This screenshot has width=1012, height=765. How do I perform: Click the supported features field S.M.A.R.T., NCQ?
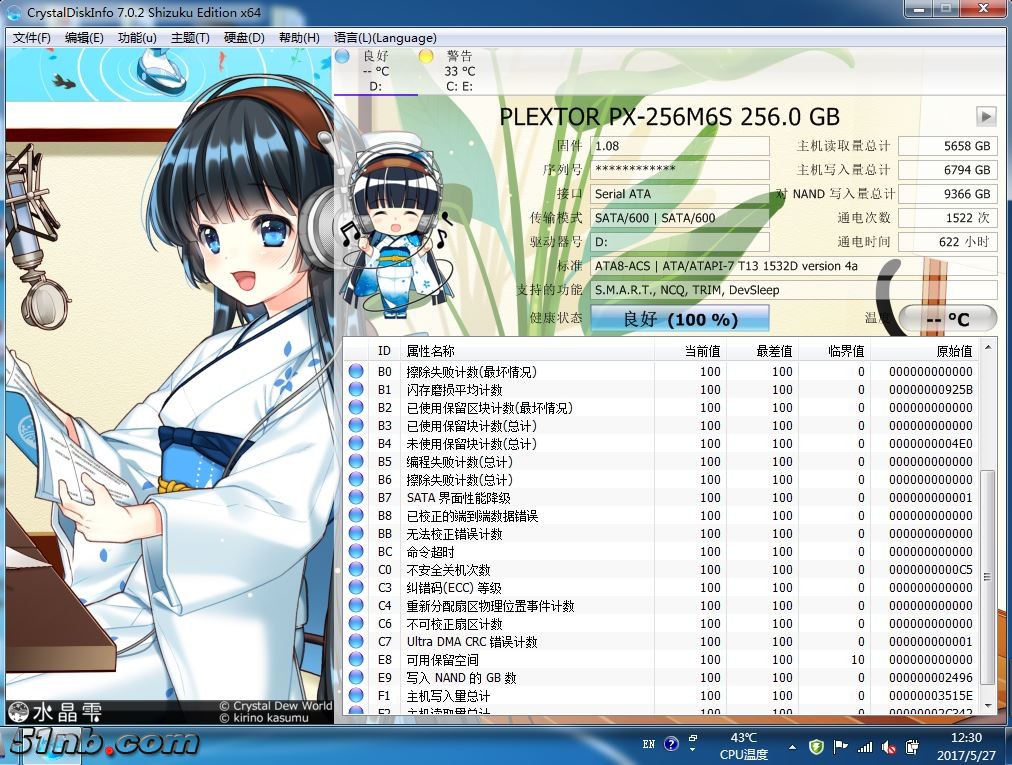794,290
